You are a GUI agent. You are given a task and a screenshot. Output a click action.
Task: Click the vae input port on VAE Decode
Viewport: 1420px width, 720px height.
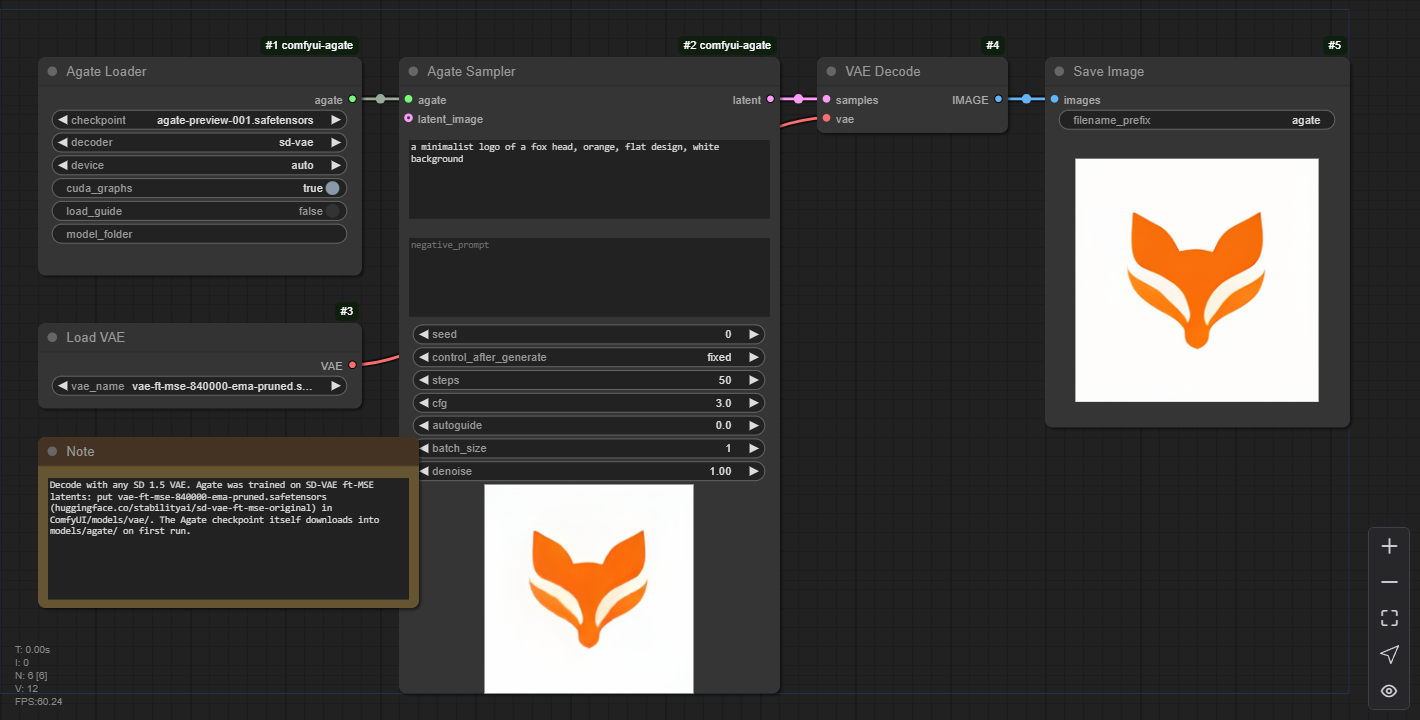pos(826,119)
